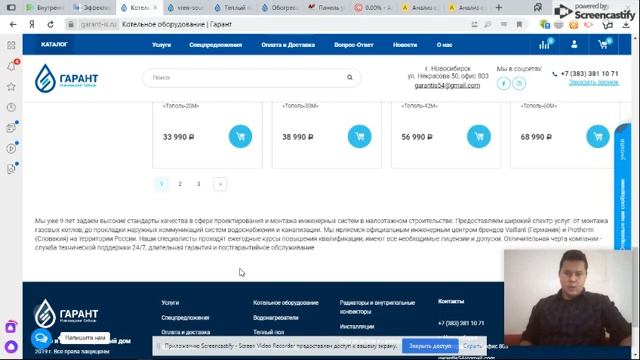Viewport: 640px width, 360px height.
Task: Click the product title «Тополь-20М»
Action: [x=181, y=106]
